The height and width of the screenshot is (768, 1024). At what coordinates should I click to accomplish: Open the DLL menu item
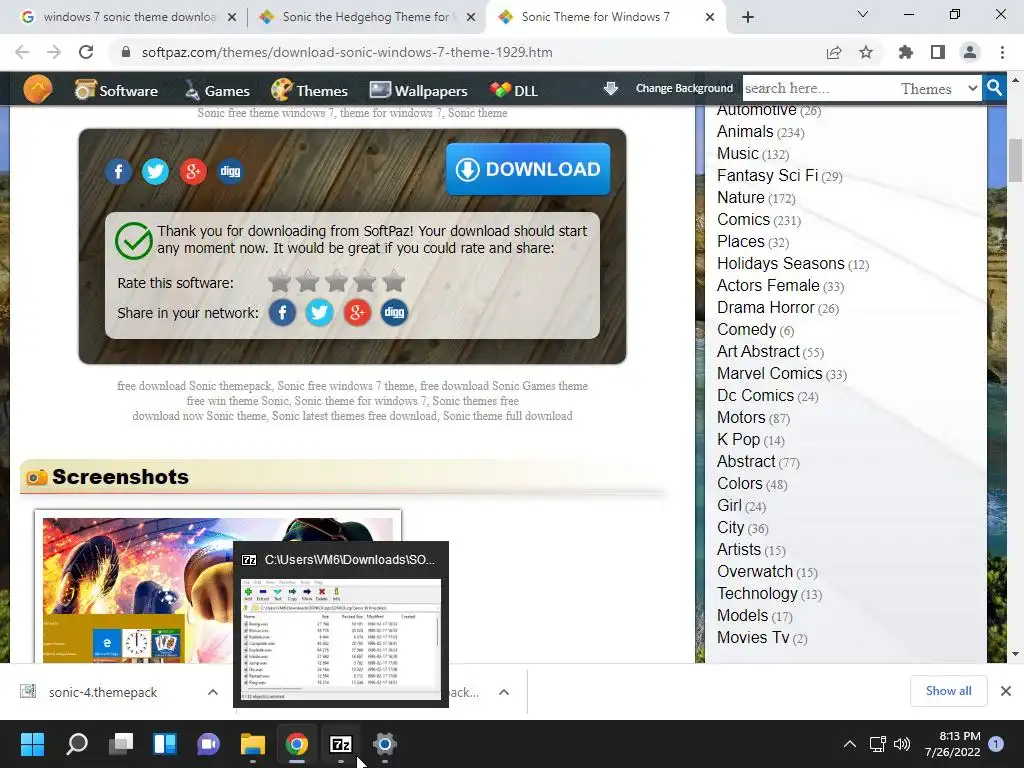tap(514, 90)
